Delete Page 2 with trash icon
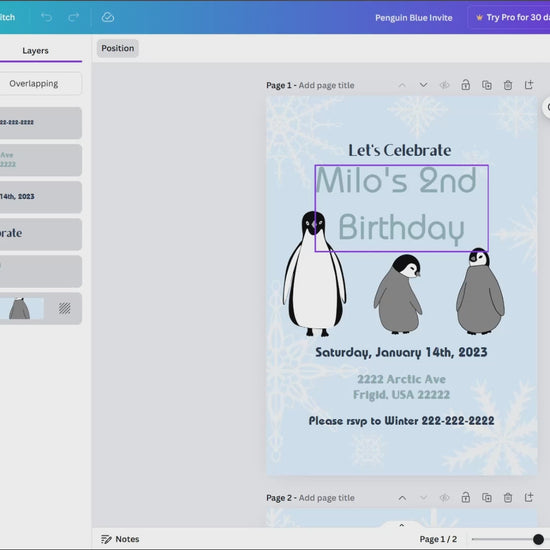The height and width of the screenshot is (550, 550). click(x=508, y=497)
